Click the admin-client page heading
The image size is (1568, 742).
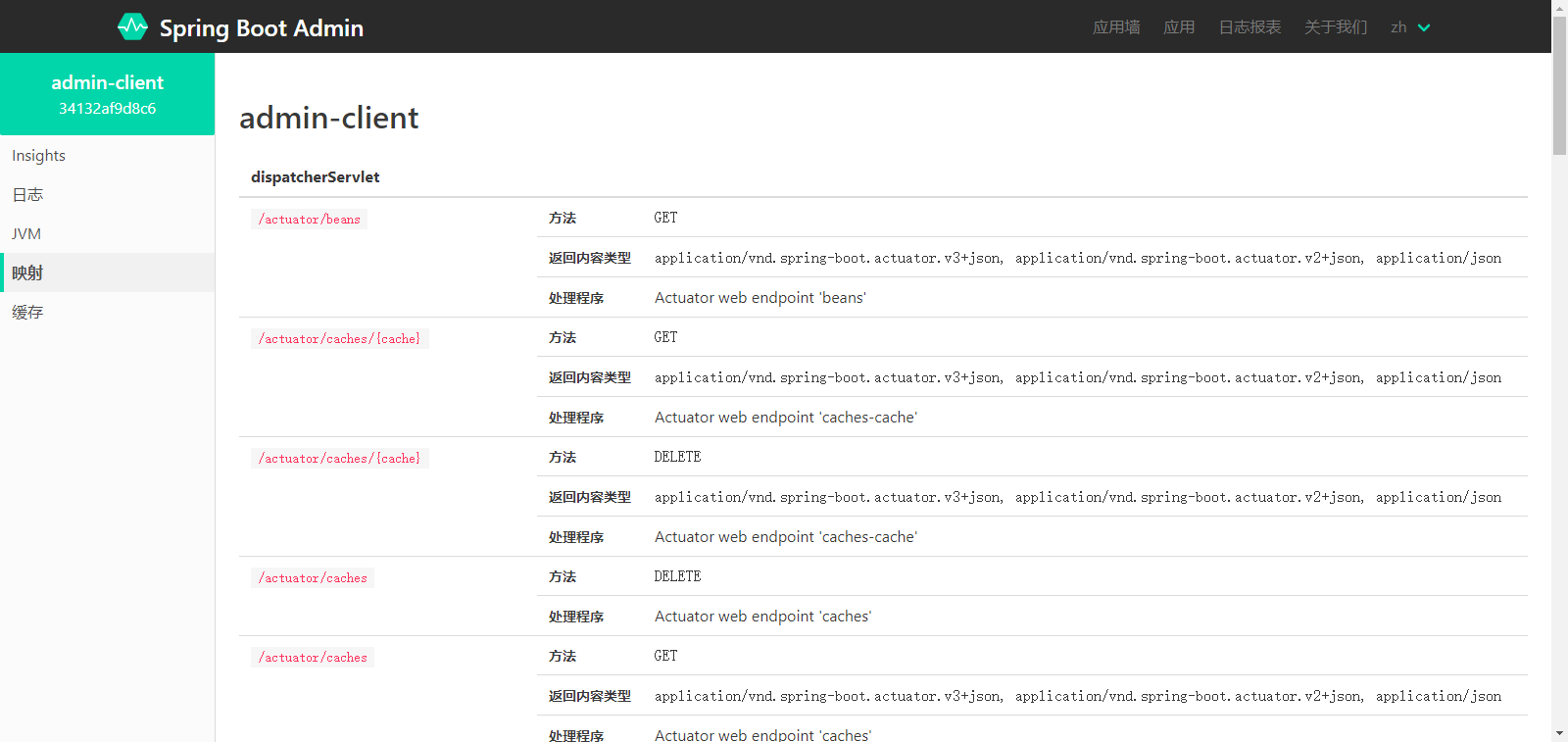point(328,118)
